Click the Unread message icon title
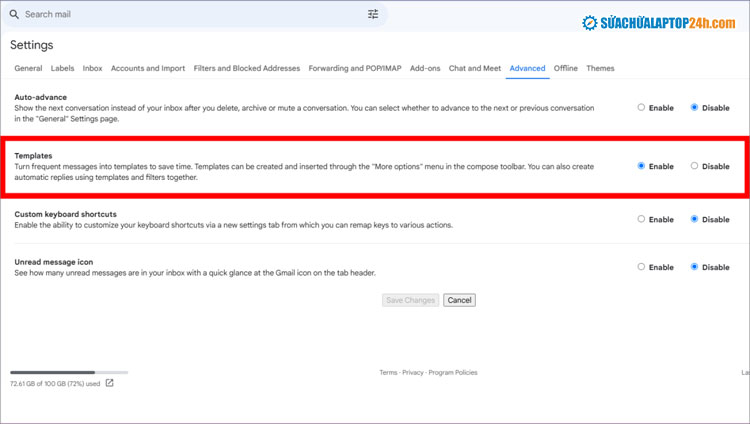Image resolution: width=750 pixels, height=425 pixels. point(54,262)
